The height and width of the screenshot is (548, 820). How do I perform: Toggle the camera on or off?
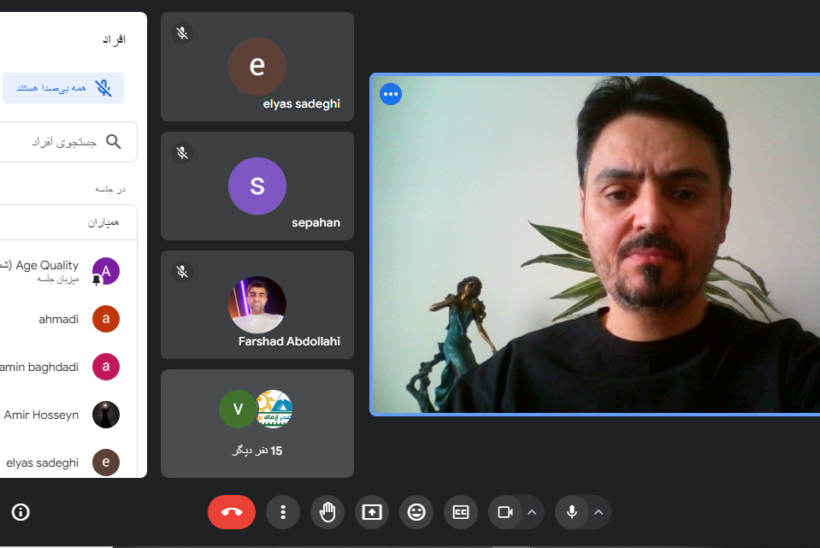(505, 512)
